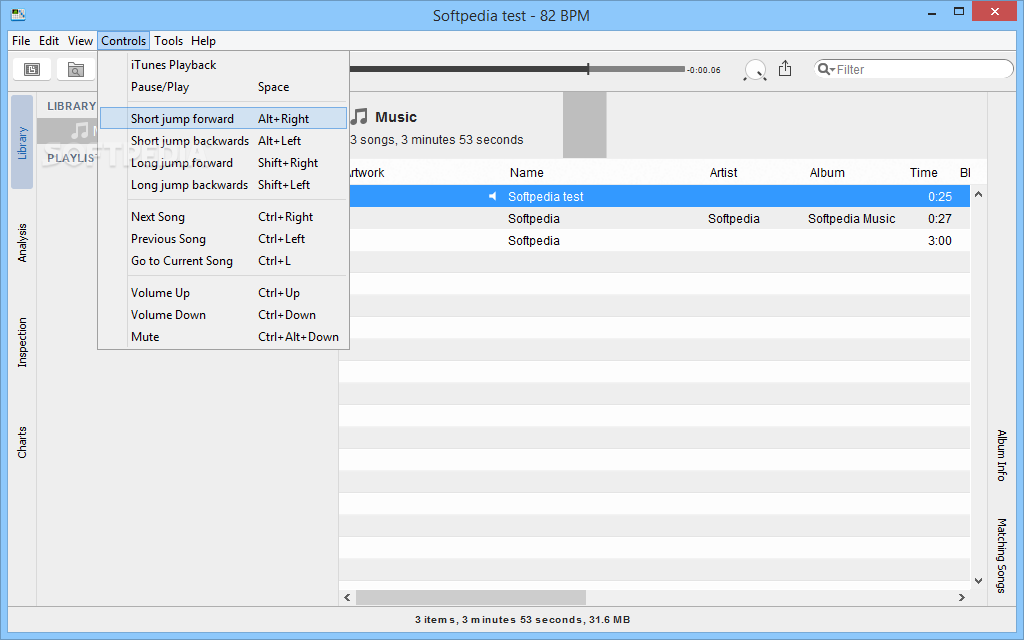Viewport: 1024px width, 640px height.
Task: Click the status bar items summary text
Action: click(522, 620)
